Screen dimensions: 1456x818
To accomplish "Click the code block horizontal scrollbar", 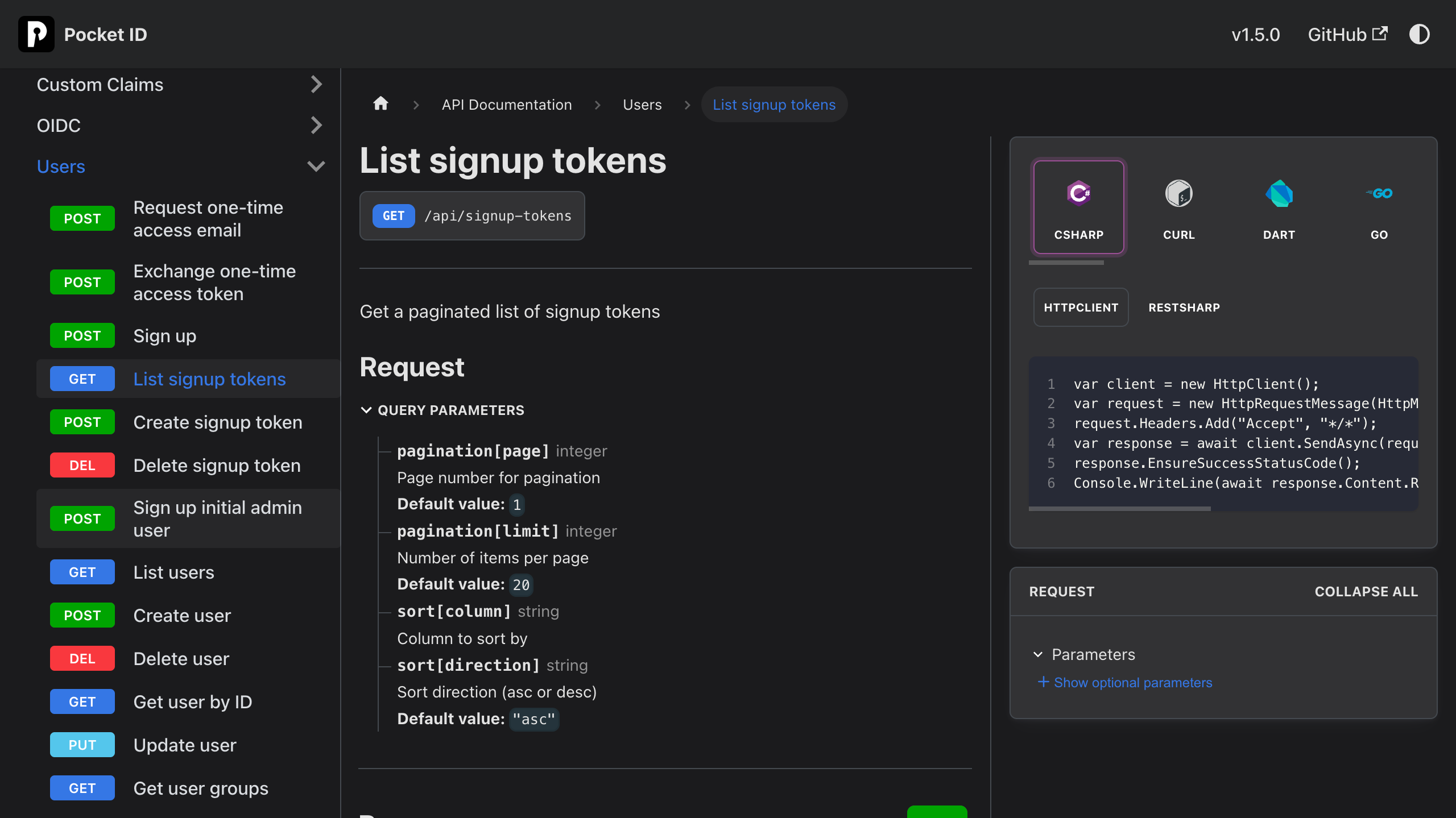I will coord(1119,509).
